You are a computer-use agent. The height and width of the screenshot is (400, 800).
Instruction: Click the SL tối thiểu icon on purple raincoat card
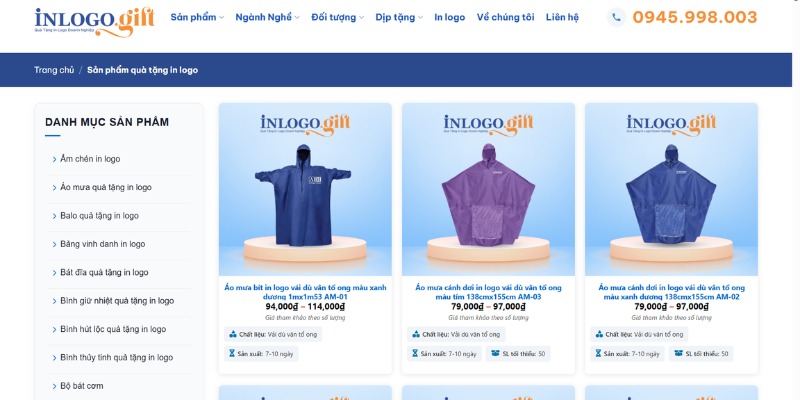[x=495, y=353]
